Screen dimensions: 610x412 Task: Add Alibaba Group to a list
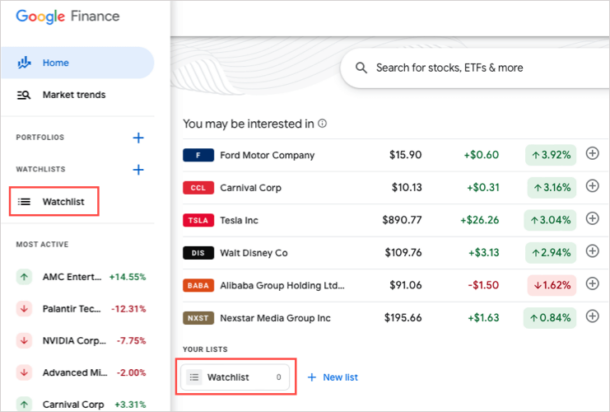coord(592,284)
